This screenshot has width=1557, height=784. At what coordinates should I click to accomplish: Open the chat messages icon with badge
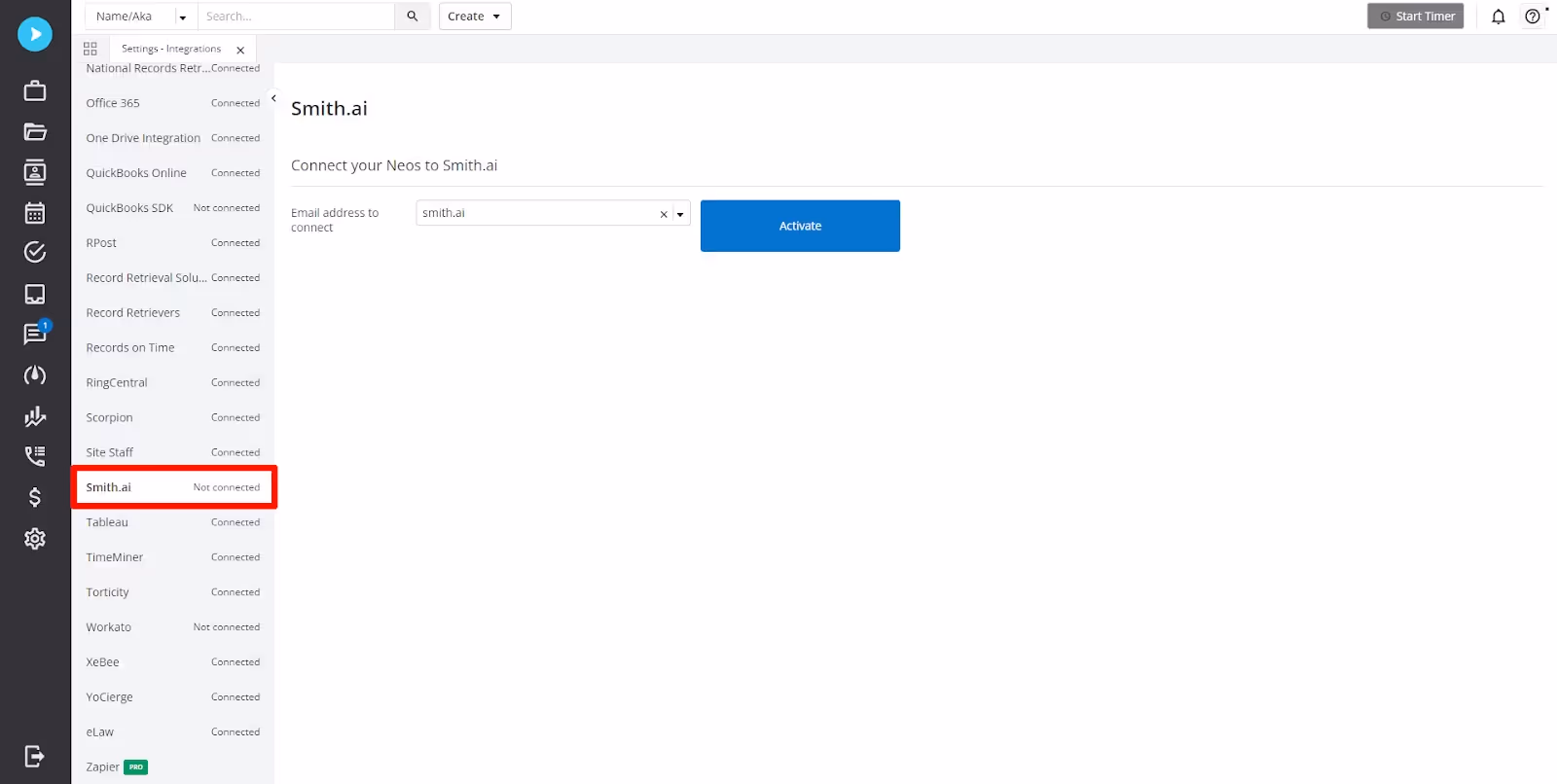tap(35, 334)
